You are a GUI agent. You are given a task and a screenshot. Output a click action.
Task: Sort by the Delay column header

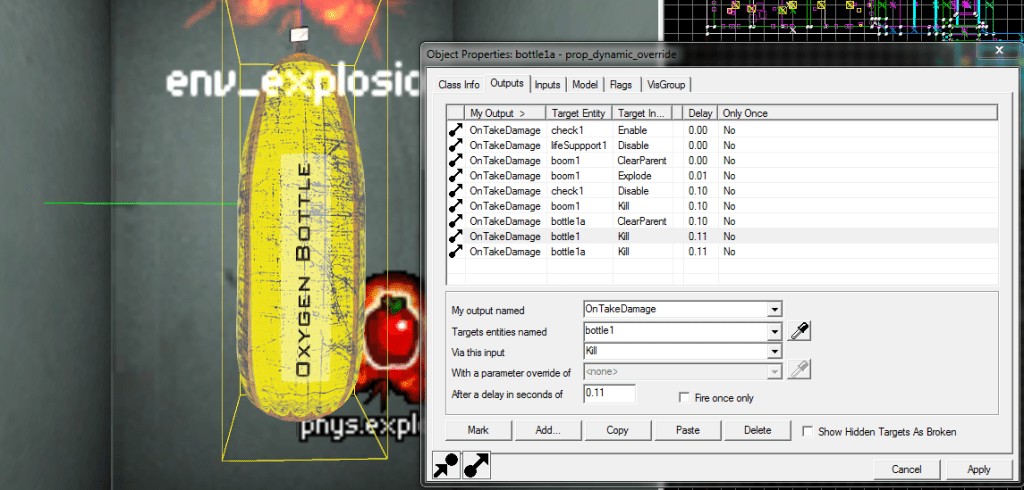[700, 113]
